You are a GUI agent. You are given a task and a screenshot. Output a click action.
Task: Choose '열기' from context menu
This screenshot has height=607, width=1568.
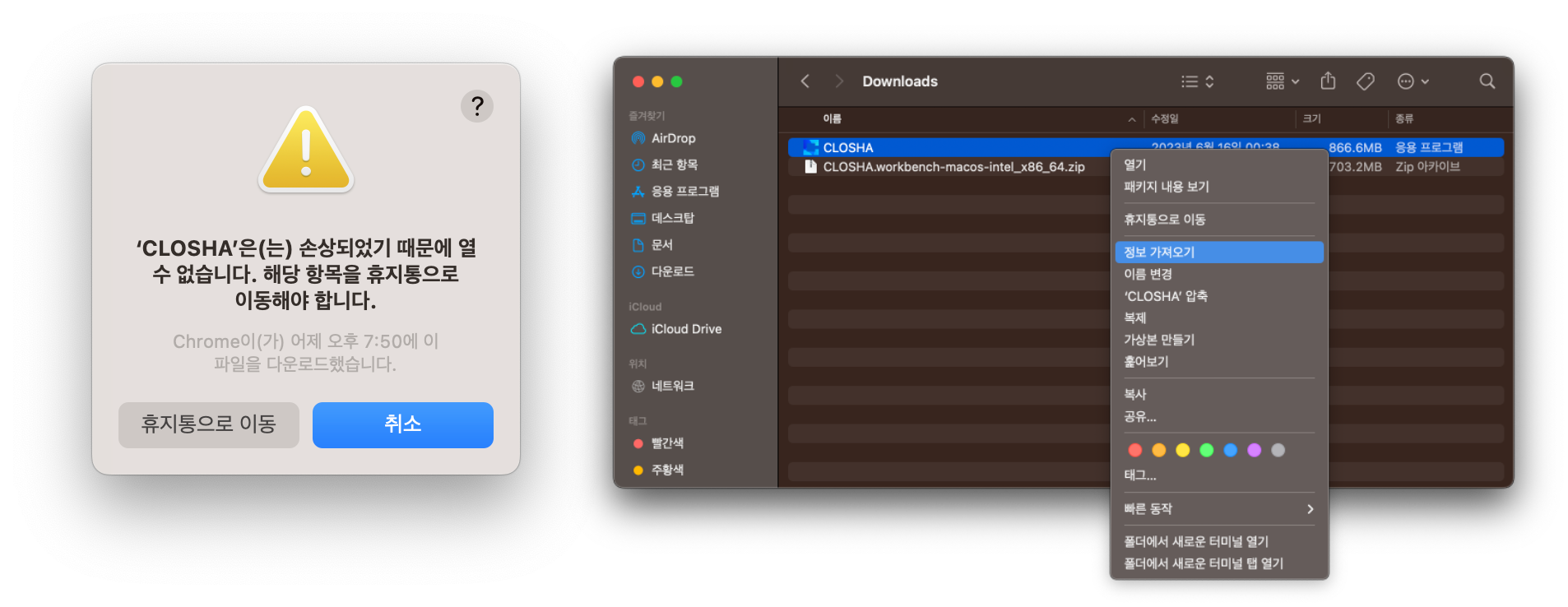click(x=1219, y=164)
